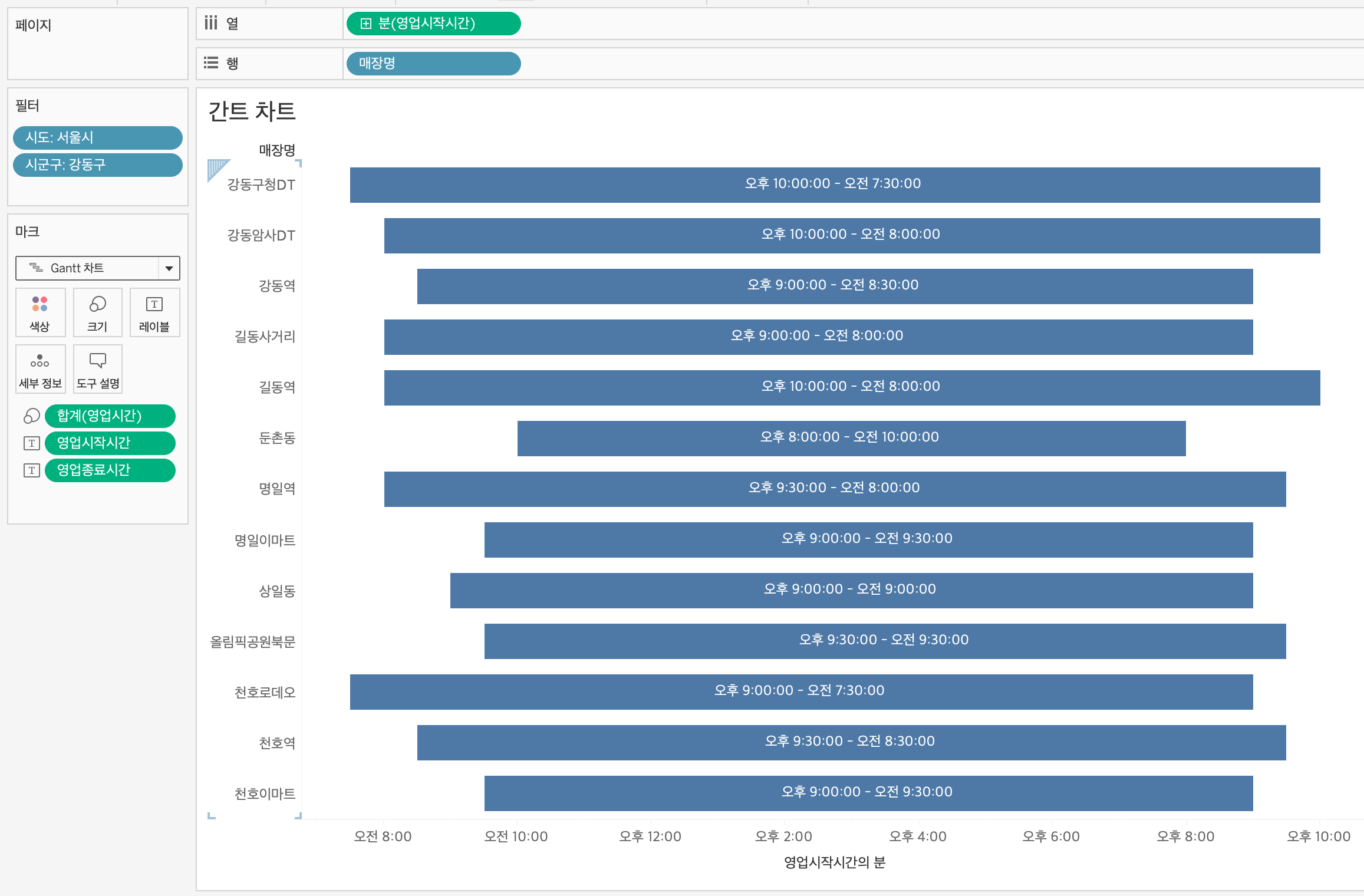Image resolution: width=1364 pixels, height=896 pixels.
Task: Click label icon beside 영업종료시간 pill
Action: click(32, 470)
